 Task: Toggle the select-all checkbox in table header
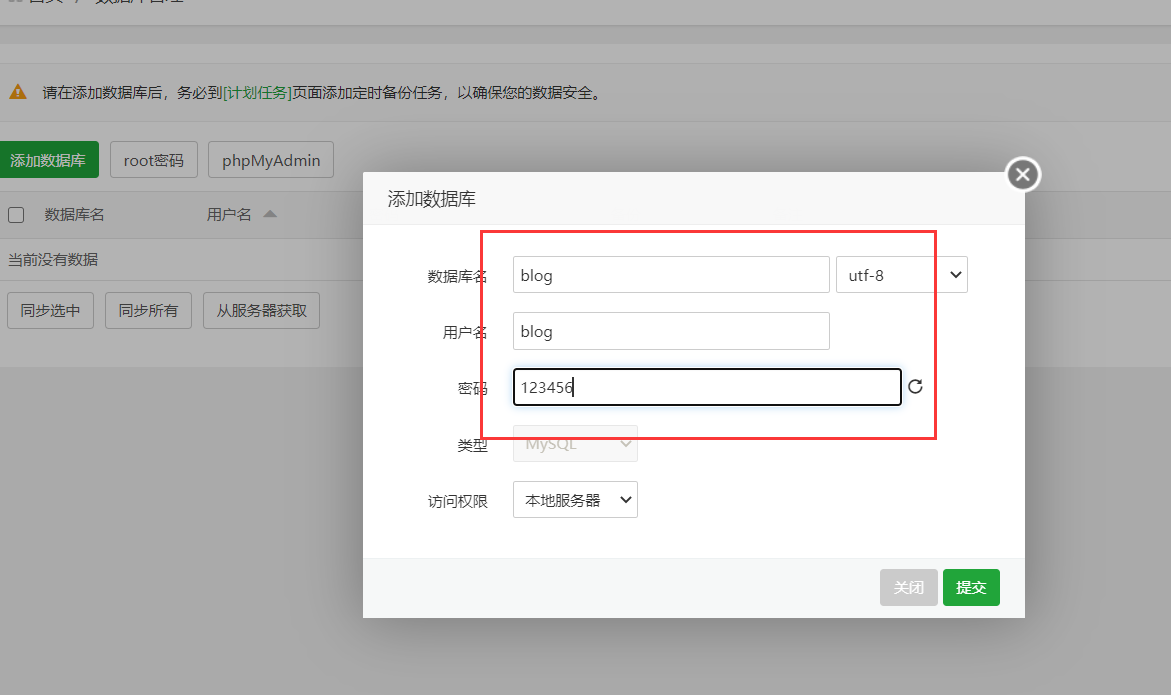point(16,215)
